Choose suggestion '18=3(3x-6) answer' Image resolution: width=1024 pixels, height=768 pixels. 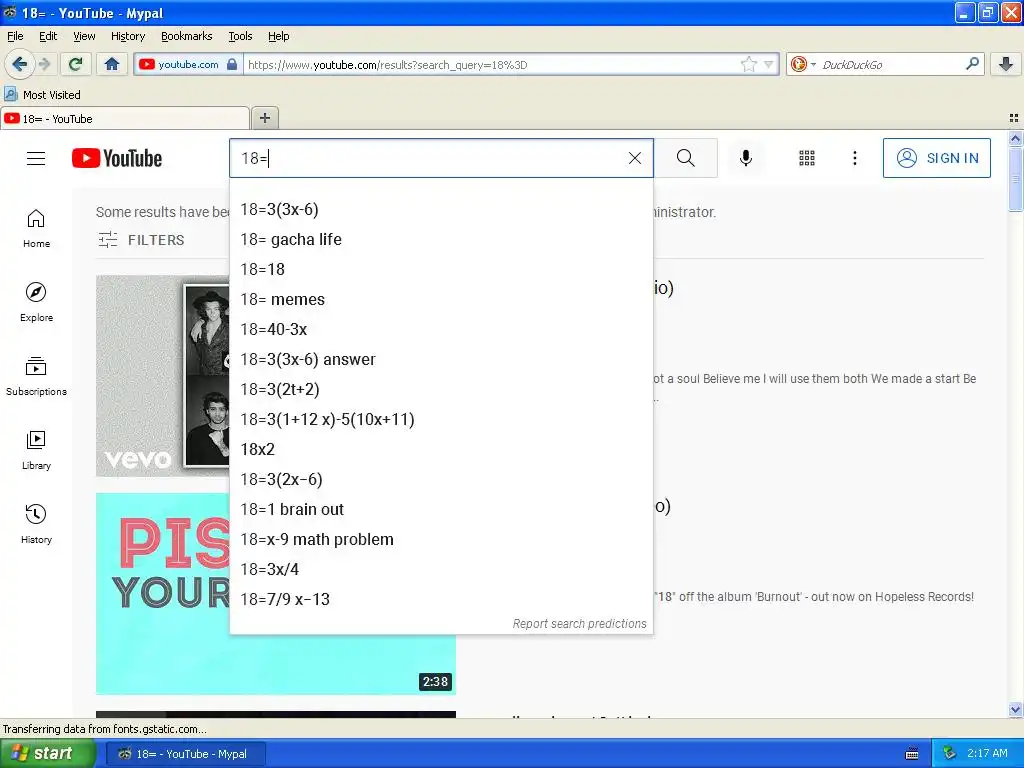pyautogui.click(x=441, y=360)
